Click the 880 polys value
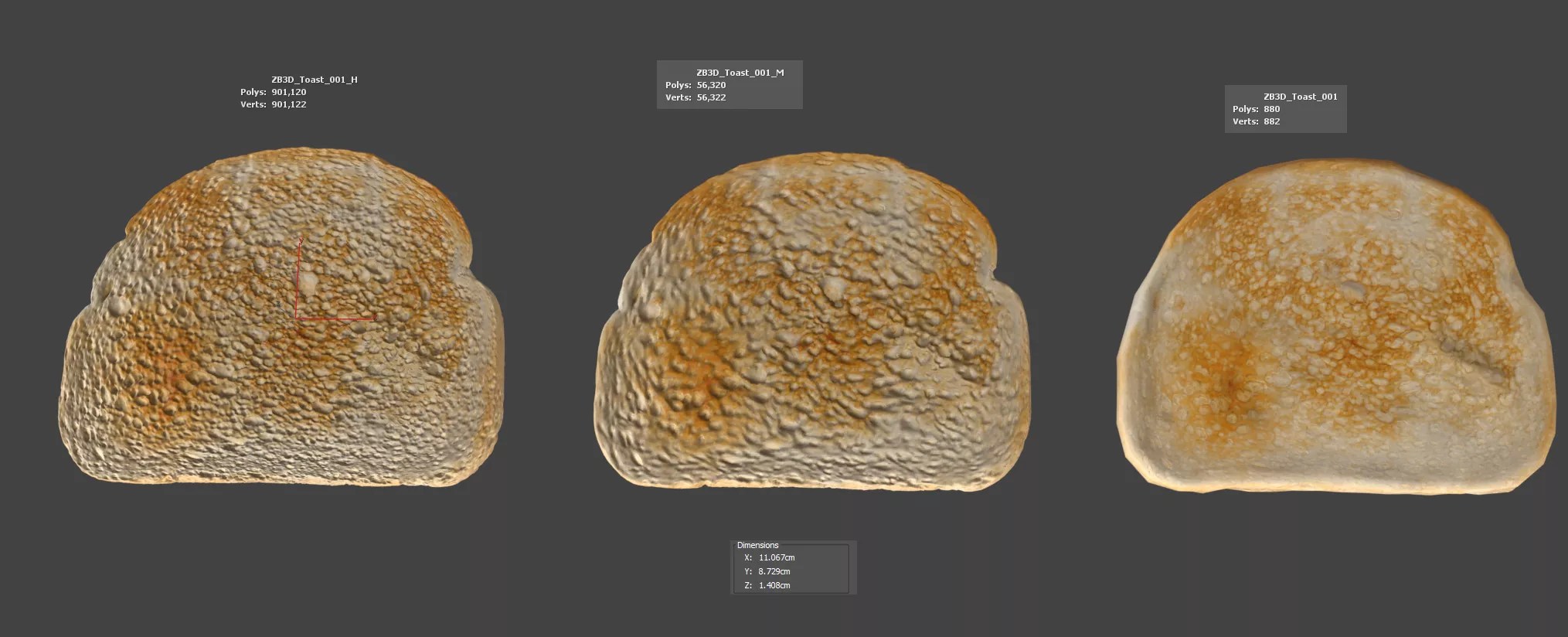Image resolution: width=1568 pixels, height=637 pixels. (1271, 109)
